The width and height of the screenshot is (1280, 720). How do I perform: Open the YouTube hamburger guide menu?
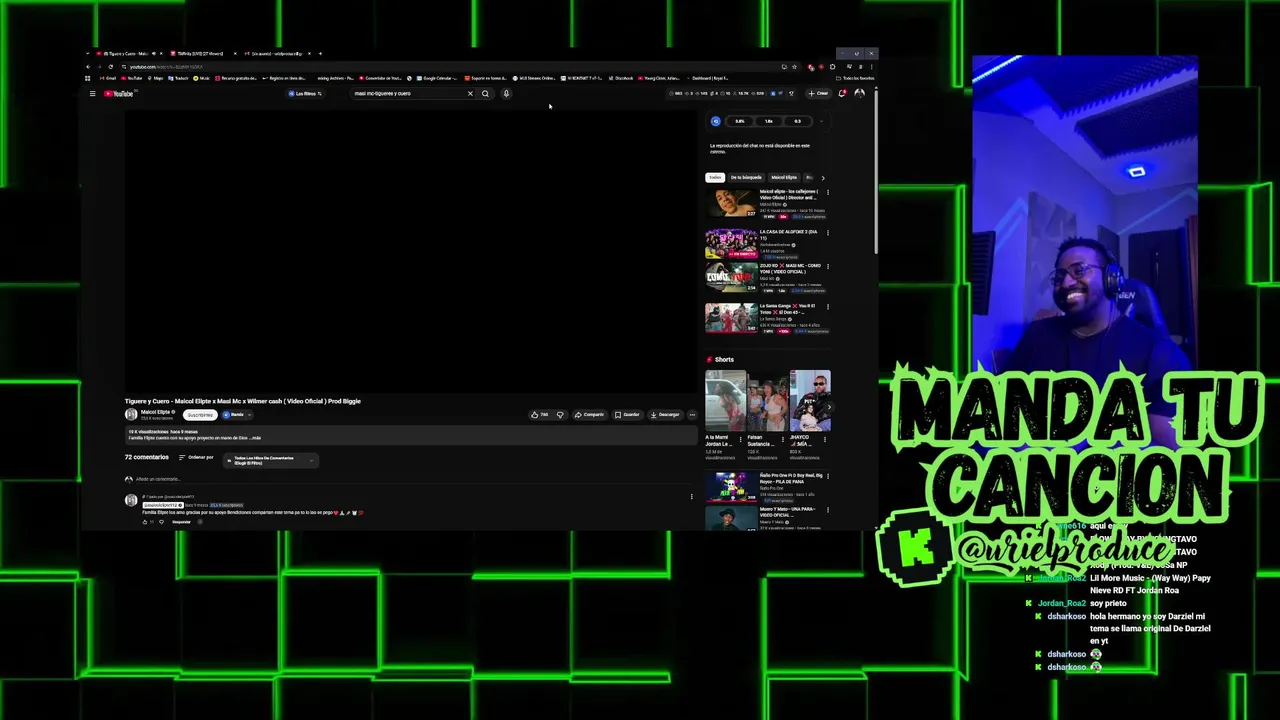[x=92, y=94]
